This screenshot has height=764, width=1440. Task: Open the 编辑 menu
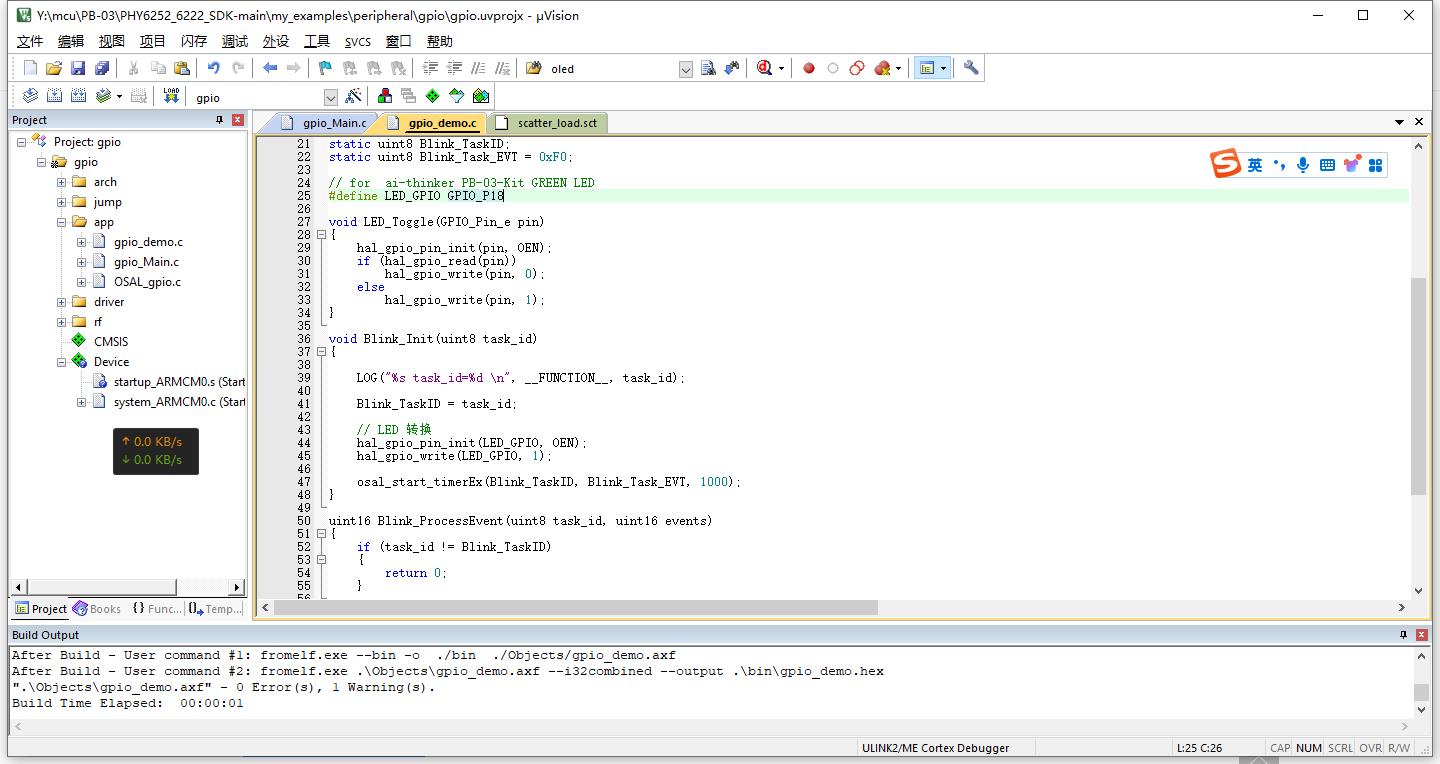[71, 41]
